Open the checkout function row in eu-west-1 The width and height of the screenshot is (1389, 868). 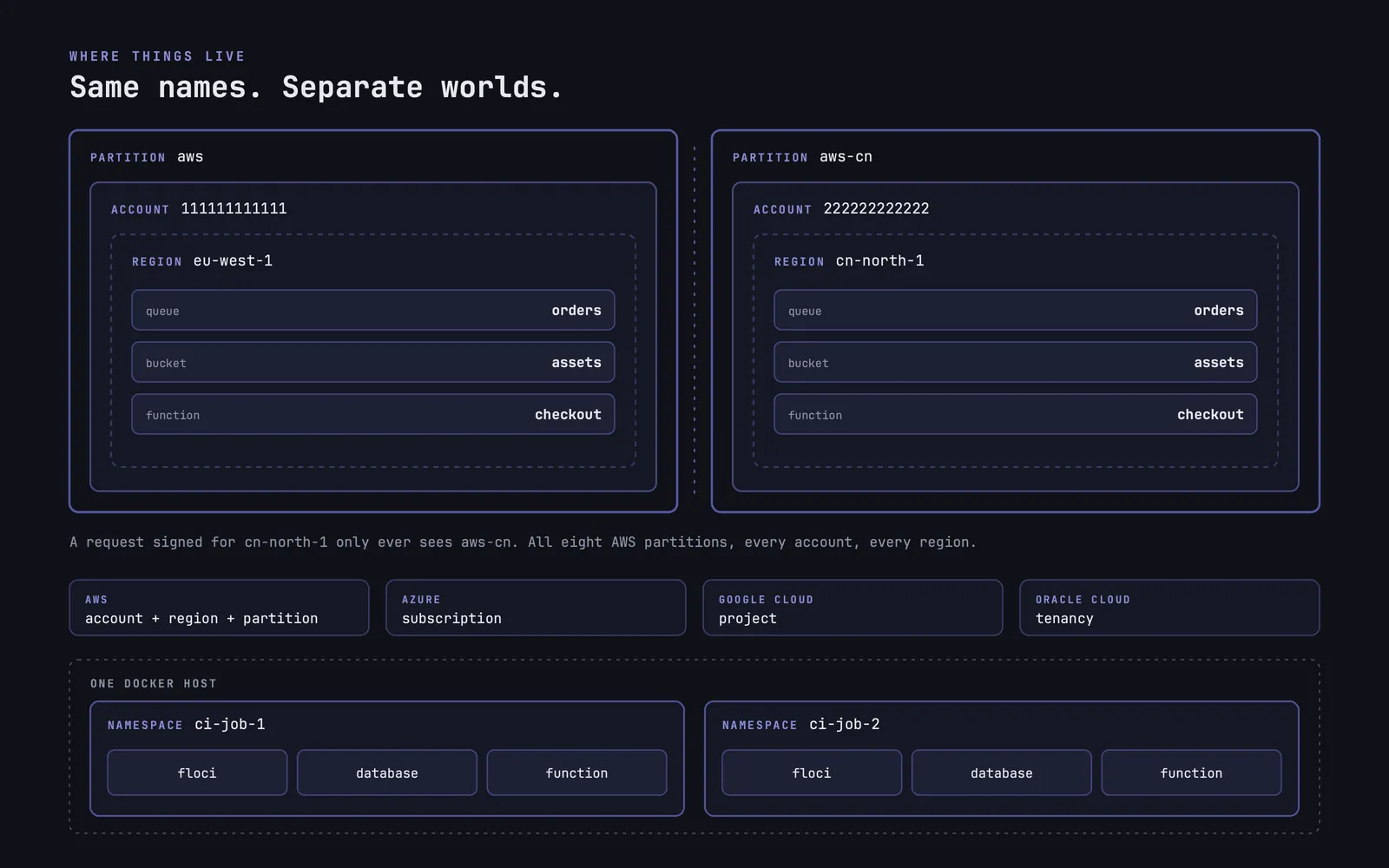click(x=373, y=414)
